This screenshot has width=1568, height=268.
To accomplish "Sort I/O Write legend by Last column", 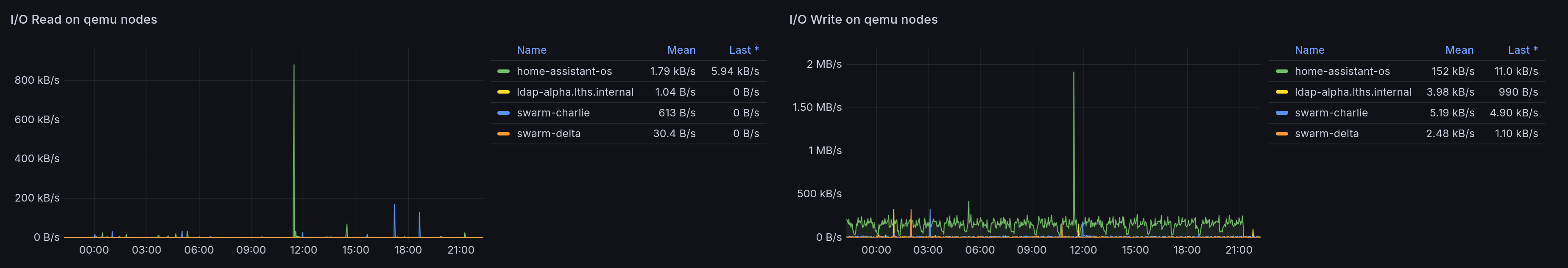I will point(1522,50).
